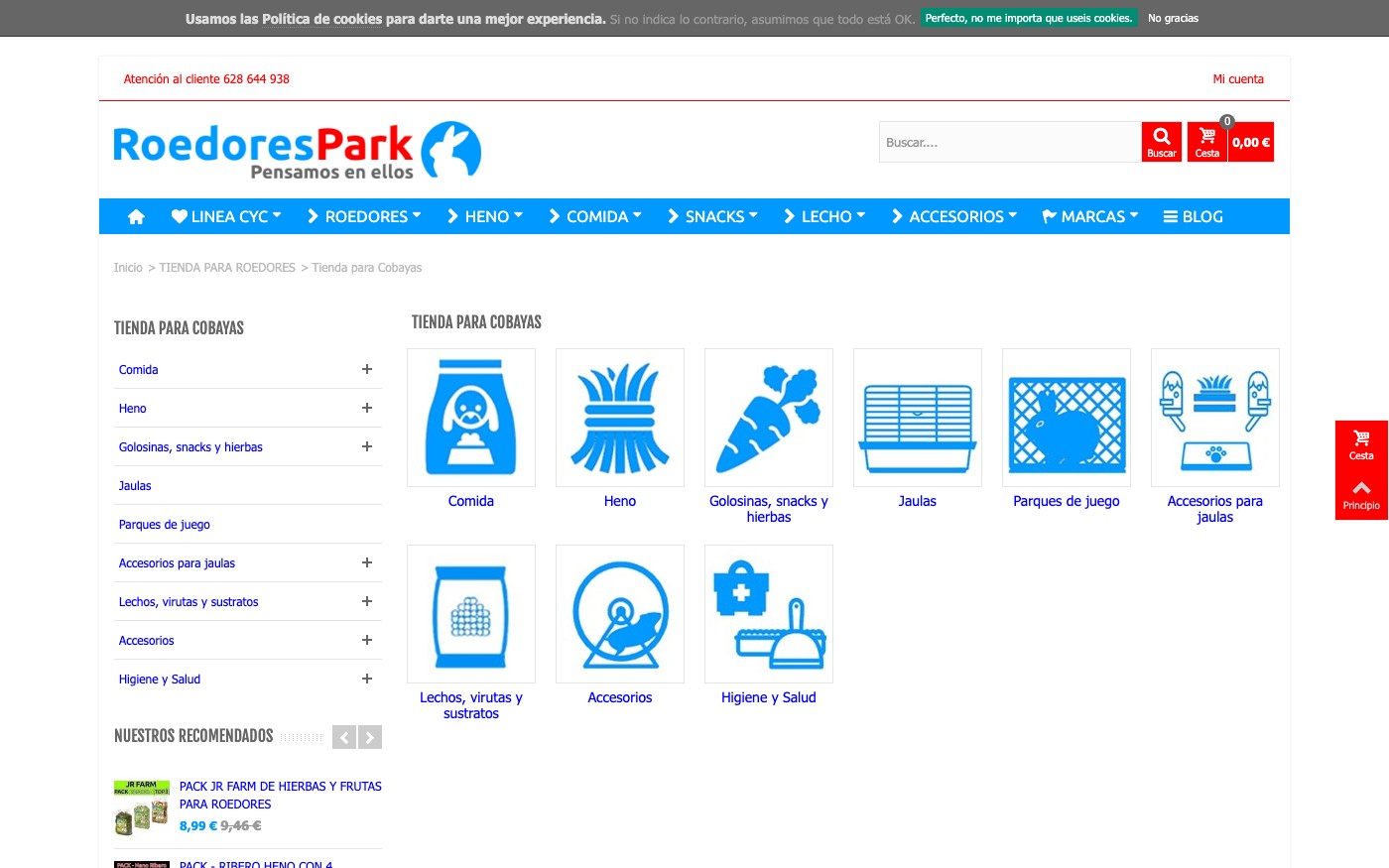Viewport: 1389px width, 868px height.
Task: Click the Accesorios para jaulas icon tile
Action: pos(1215,418)
